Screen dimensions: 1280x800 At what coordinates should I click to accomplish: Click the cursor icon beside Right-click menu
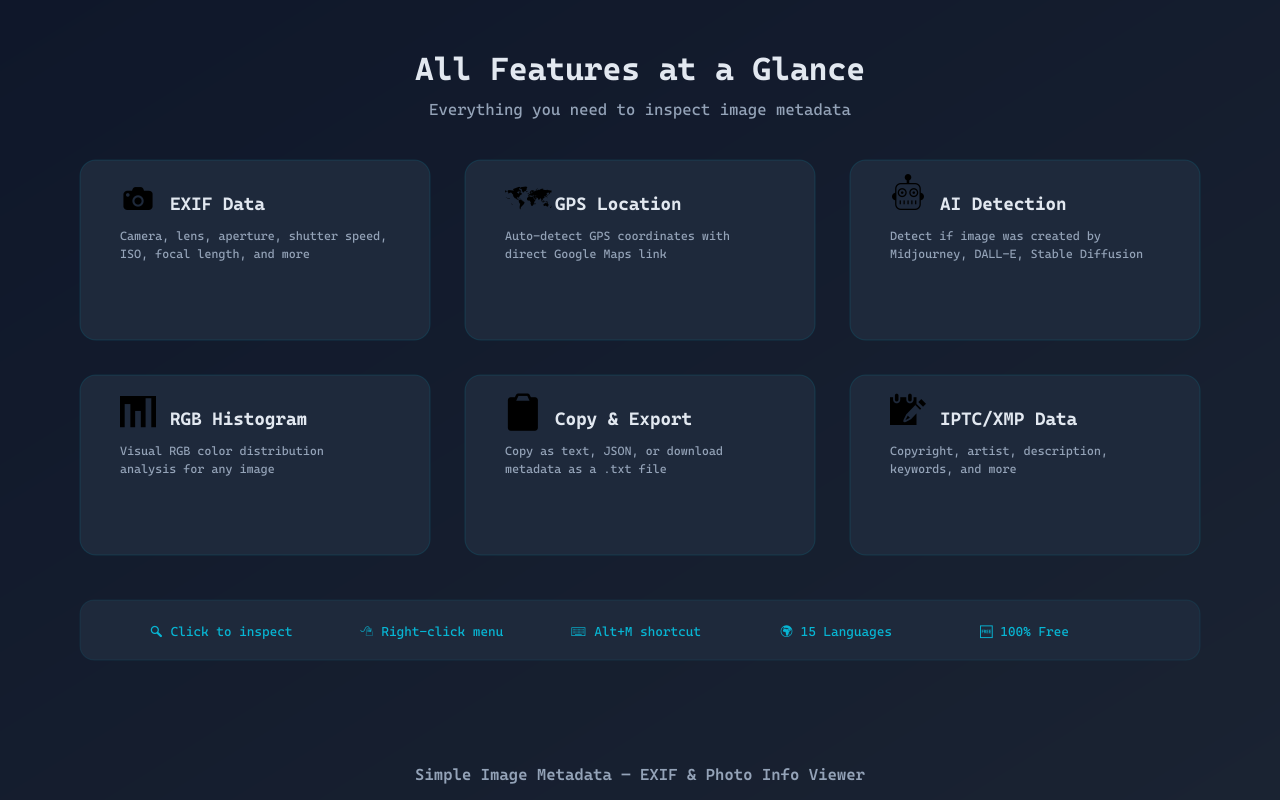tap(365, 631)
